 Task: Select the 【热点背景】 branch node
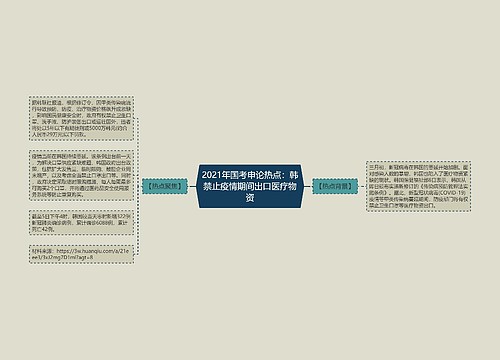point(335,186)
